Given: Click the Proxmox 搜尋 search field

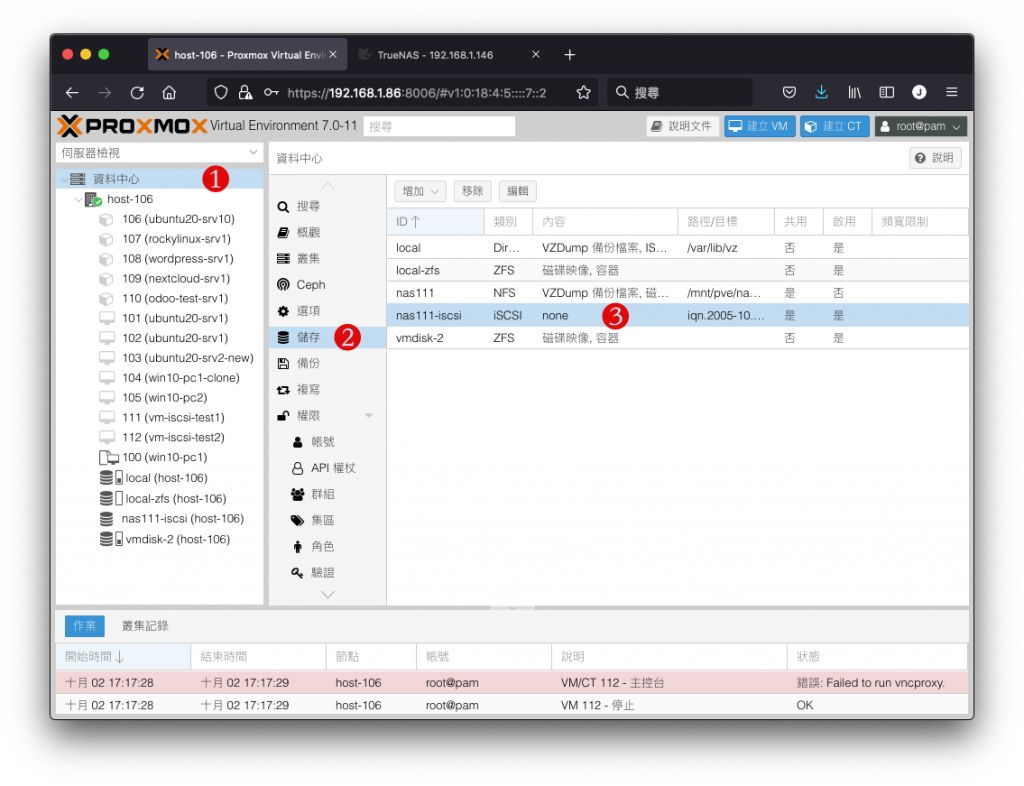Looking at the screenshot, I should click(439, 126).
